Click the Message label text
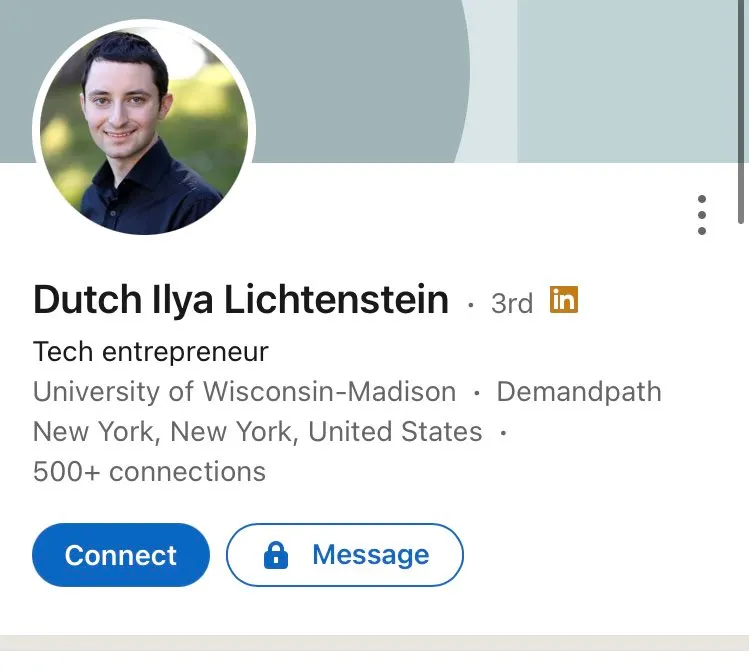Image resolution: width=749 pixels, height=671 pixels. [x=370, y=555]
